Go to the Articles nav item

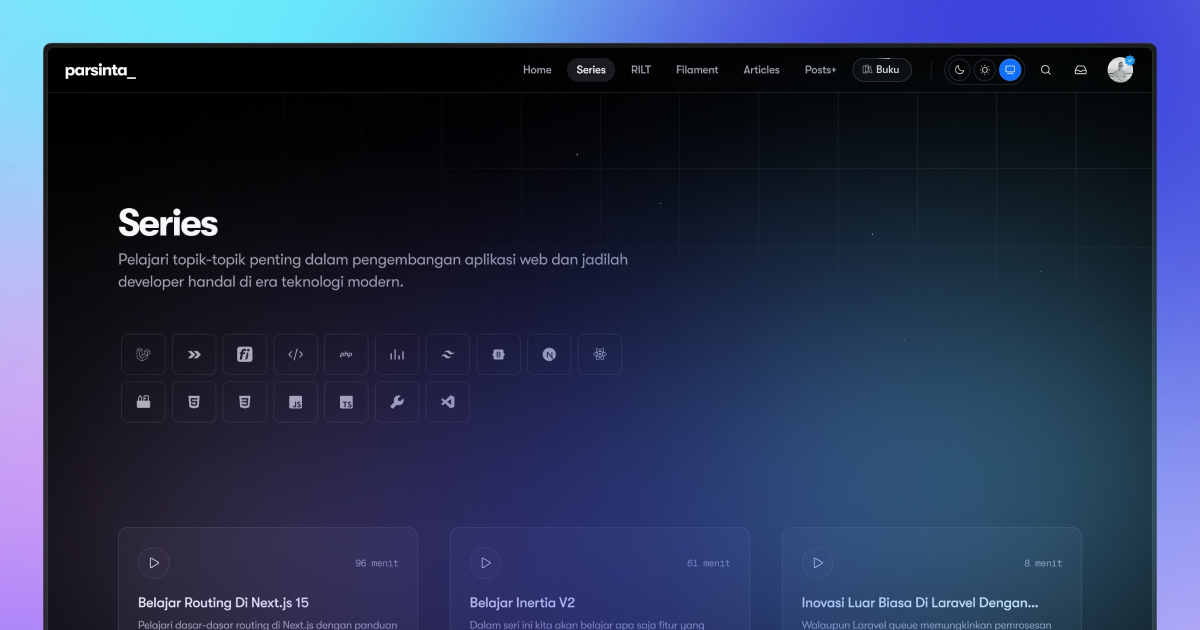761,70
